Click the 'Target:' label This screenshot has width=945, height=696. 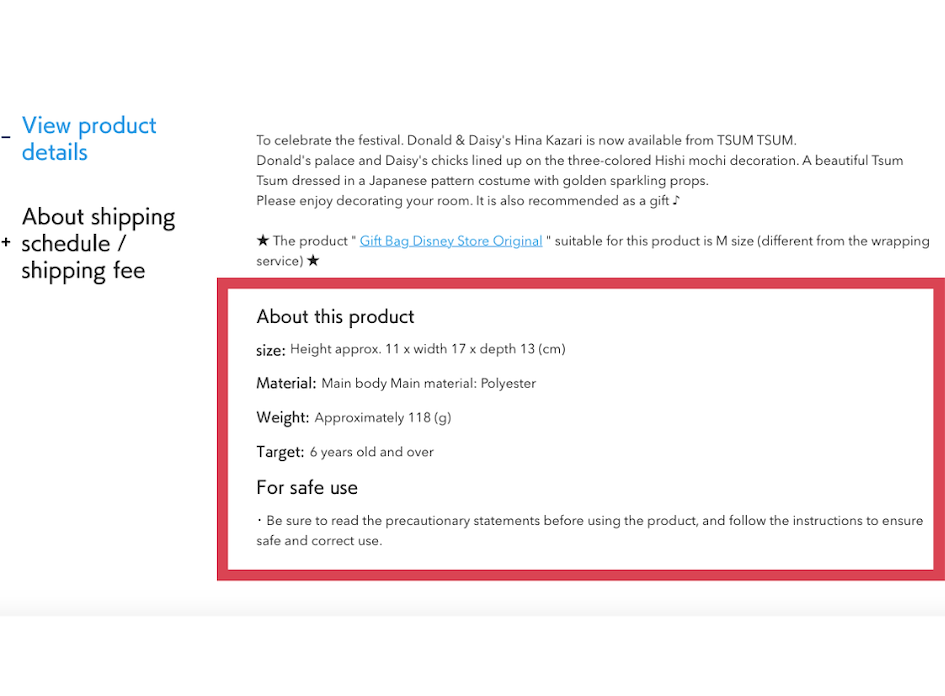pos(280,452)
